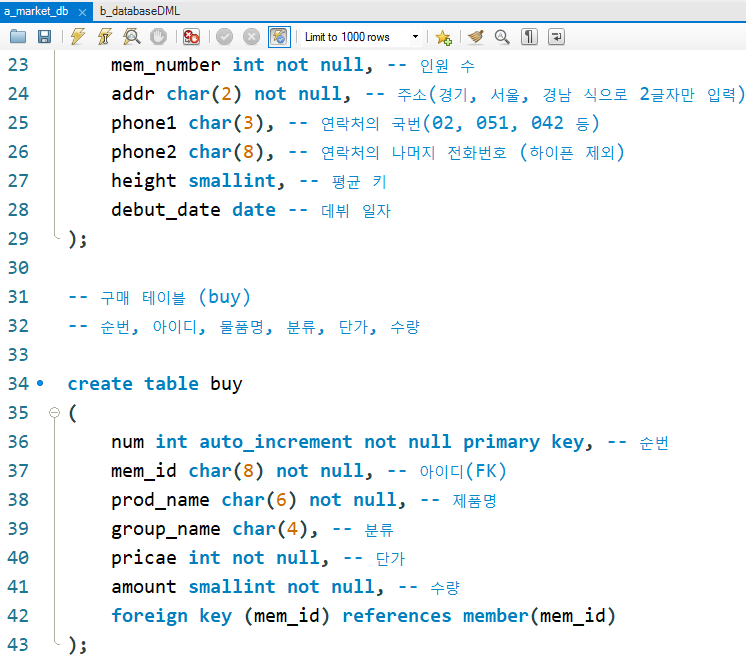Click the 'height smallint' line
The height and width of the screenshot is (666, 746).
(198, 181)
